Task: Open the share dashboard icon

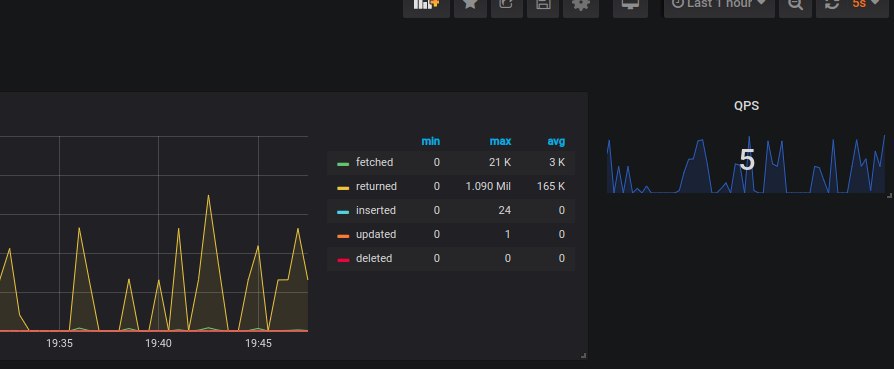Action: [506, 6]
